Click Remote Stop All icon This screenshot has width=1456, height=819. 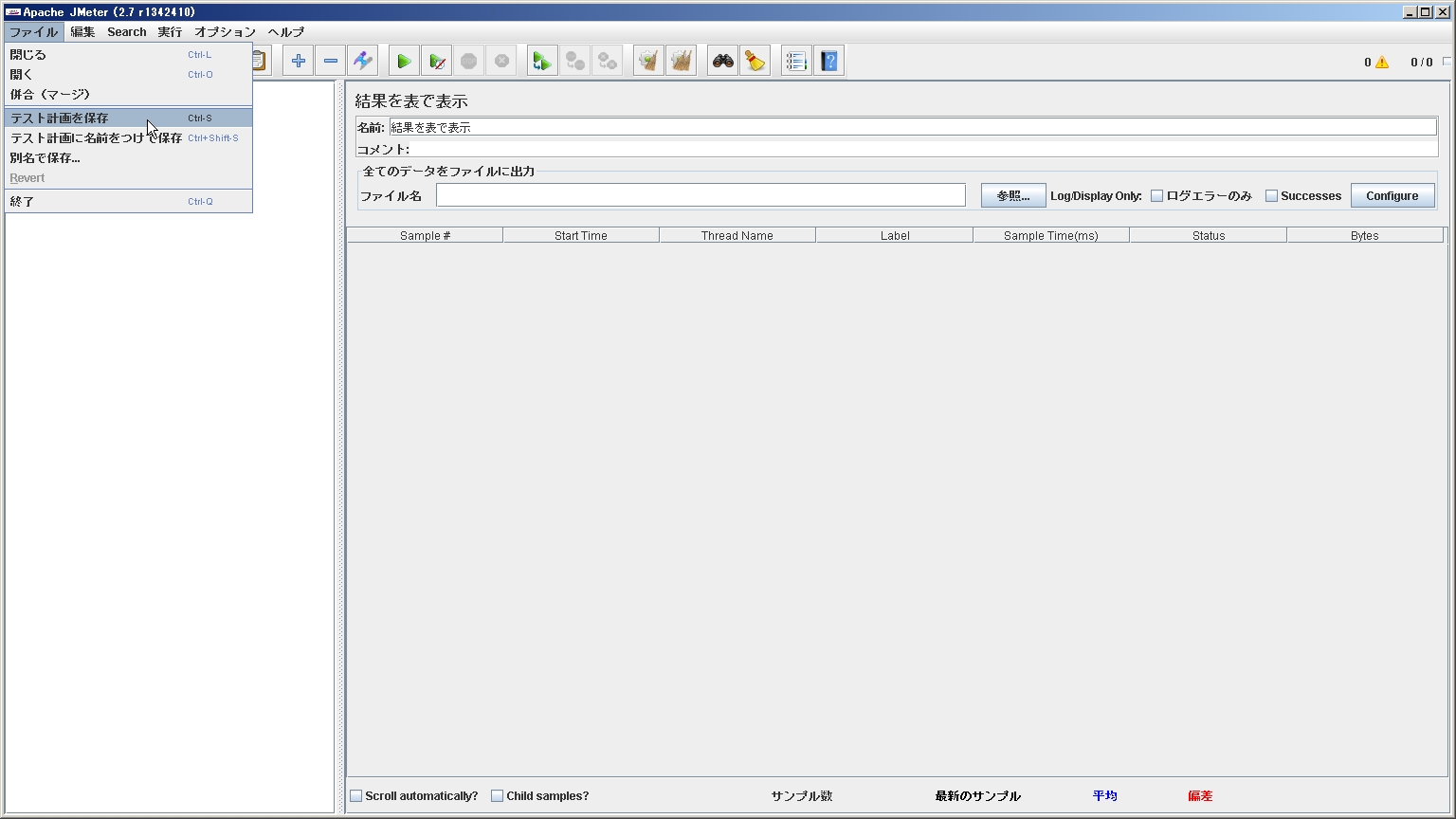pyautogui.click(x=574, y=62)
